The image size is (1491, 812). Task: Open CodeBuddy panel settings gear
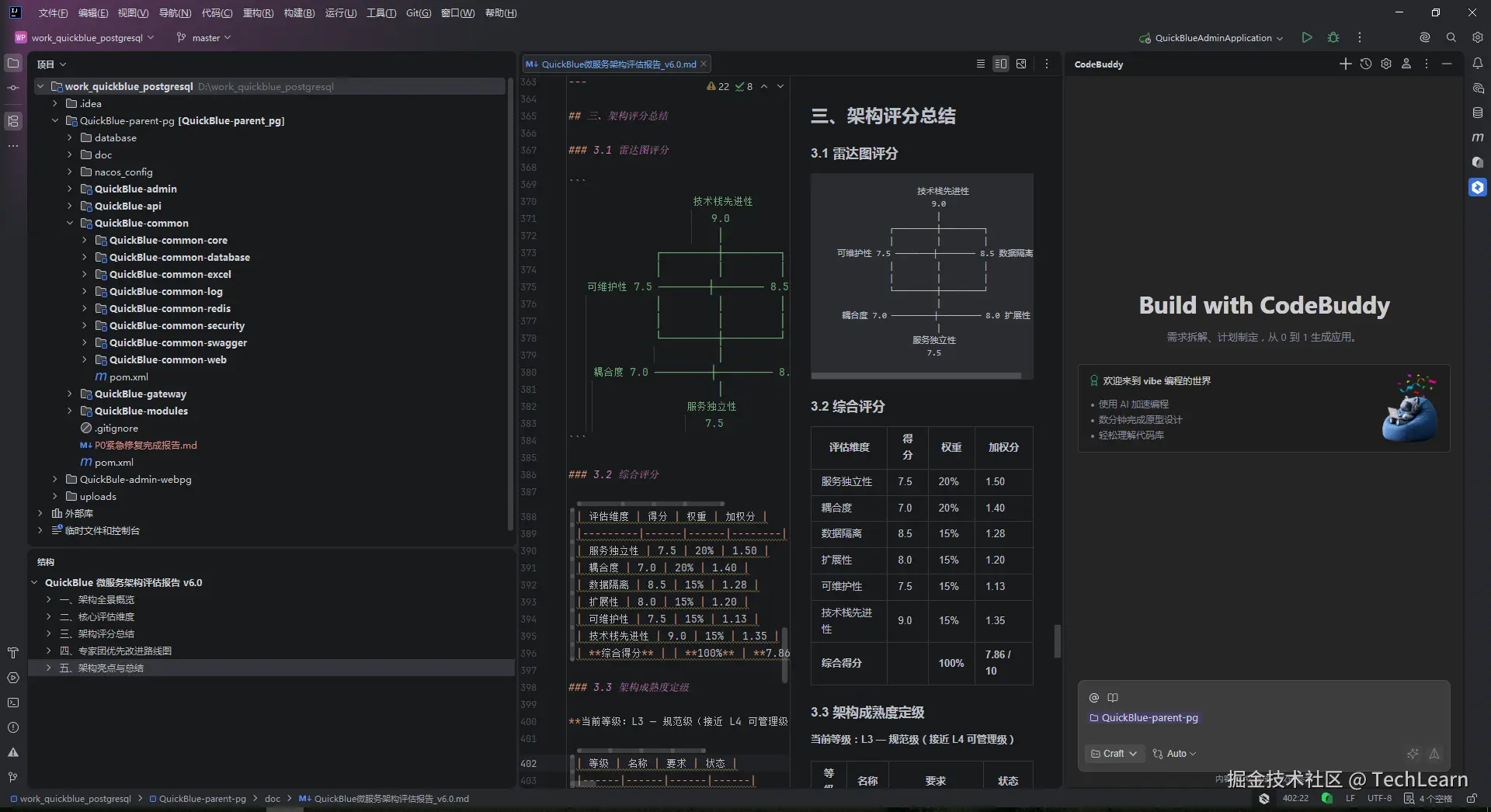tap(1386, 64)
